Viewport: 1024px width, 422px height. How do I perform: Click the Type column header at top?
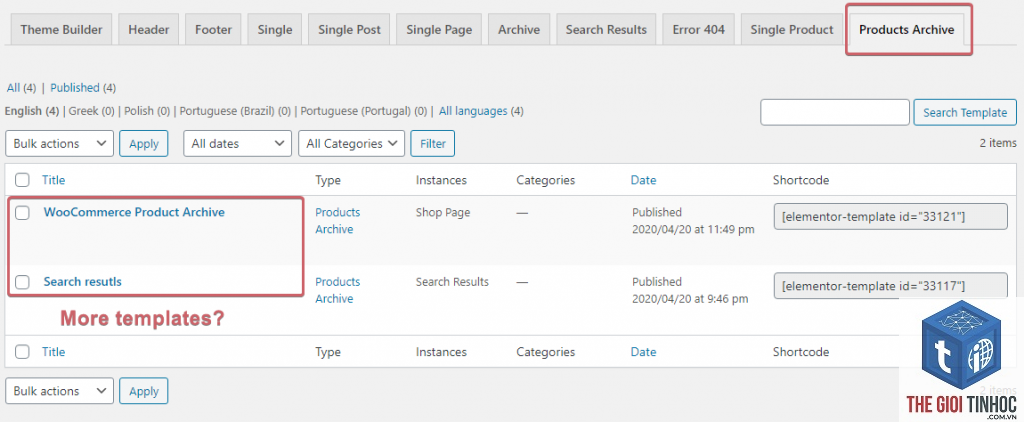pyautogui.click(x=328, y=180)
